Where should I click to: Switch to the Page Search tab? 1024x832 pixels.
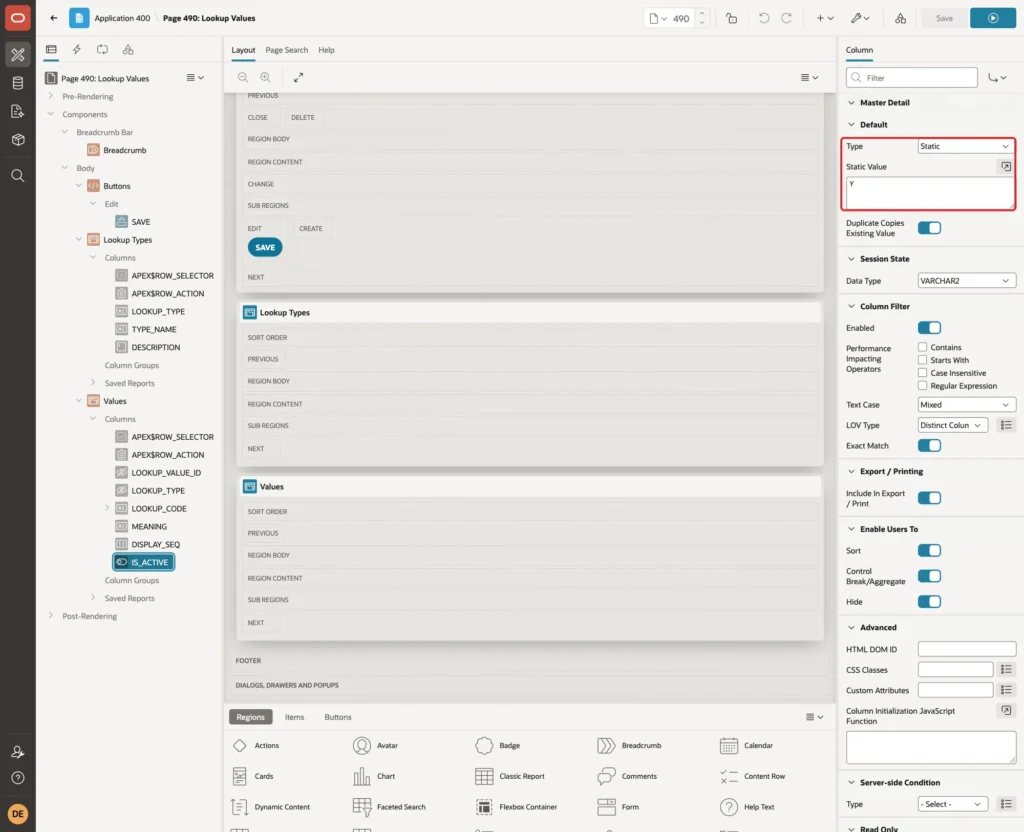[286, 50]
